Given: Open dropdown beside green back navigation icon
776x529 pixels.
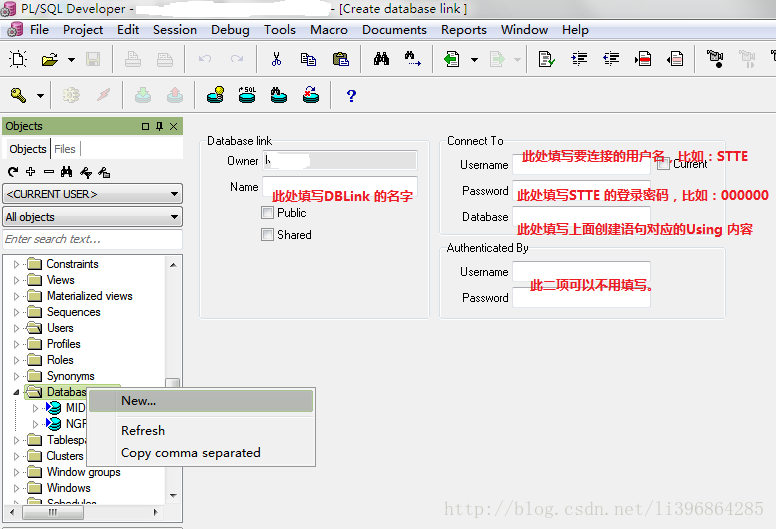Looking at the screenshot, I should pos(474,60).
